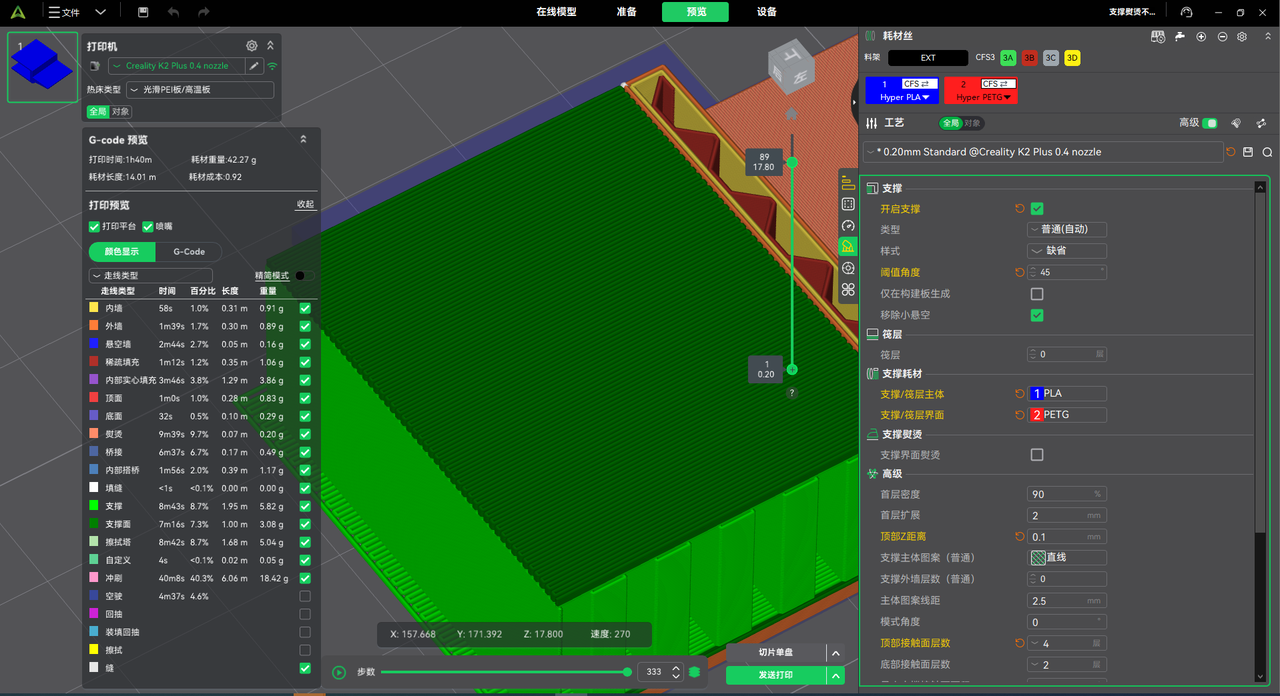This screenshot has height=696, width=1280.
Task: Click the undo arrow icon
Action: [x=174, y=12]
